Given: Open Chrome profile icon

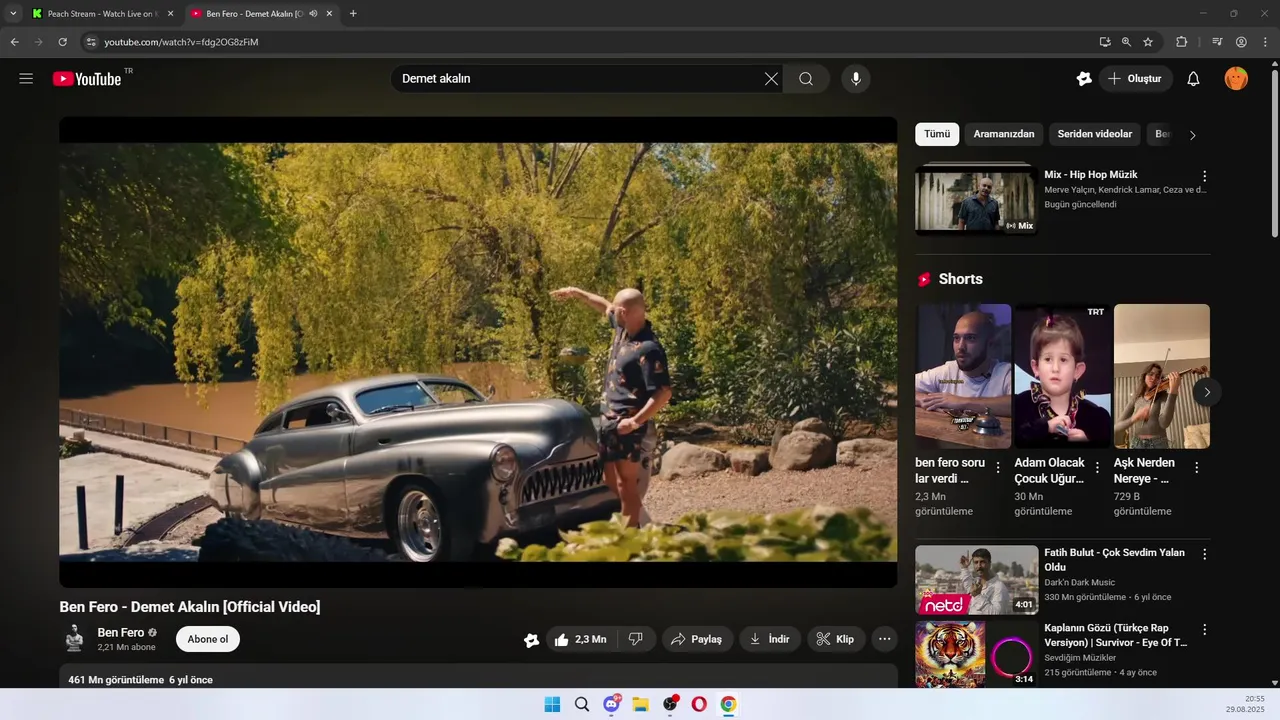Looking at the screenshot, I should click(1241, 42).
